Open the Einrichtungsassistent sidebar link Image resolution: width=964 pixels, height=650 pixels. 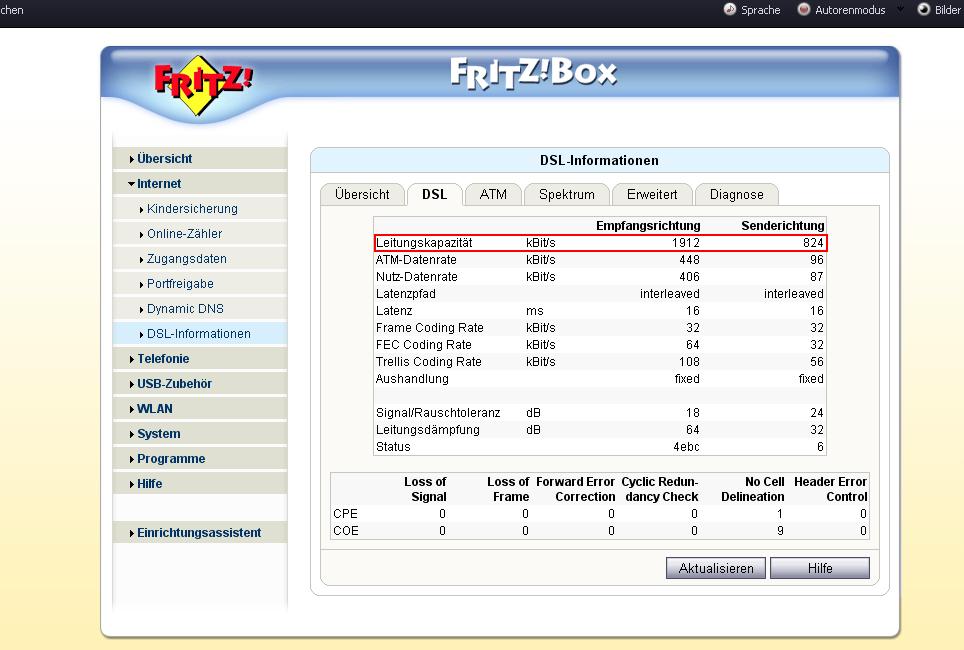click(199, 533)
